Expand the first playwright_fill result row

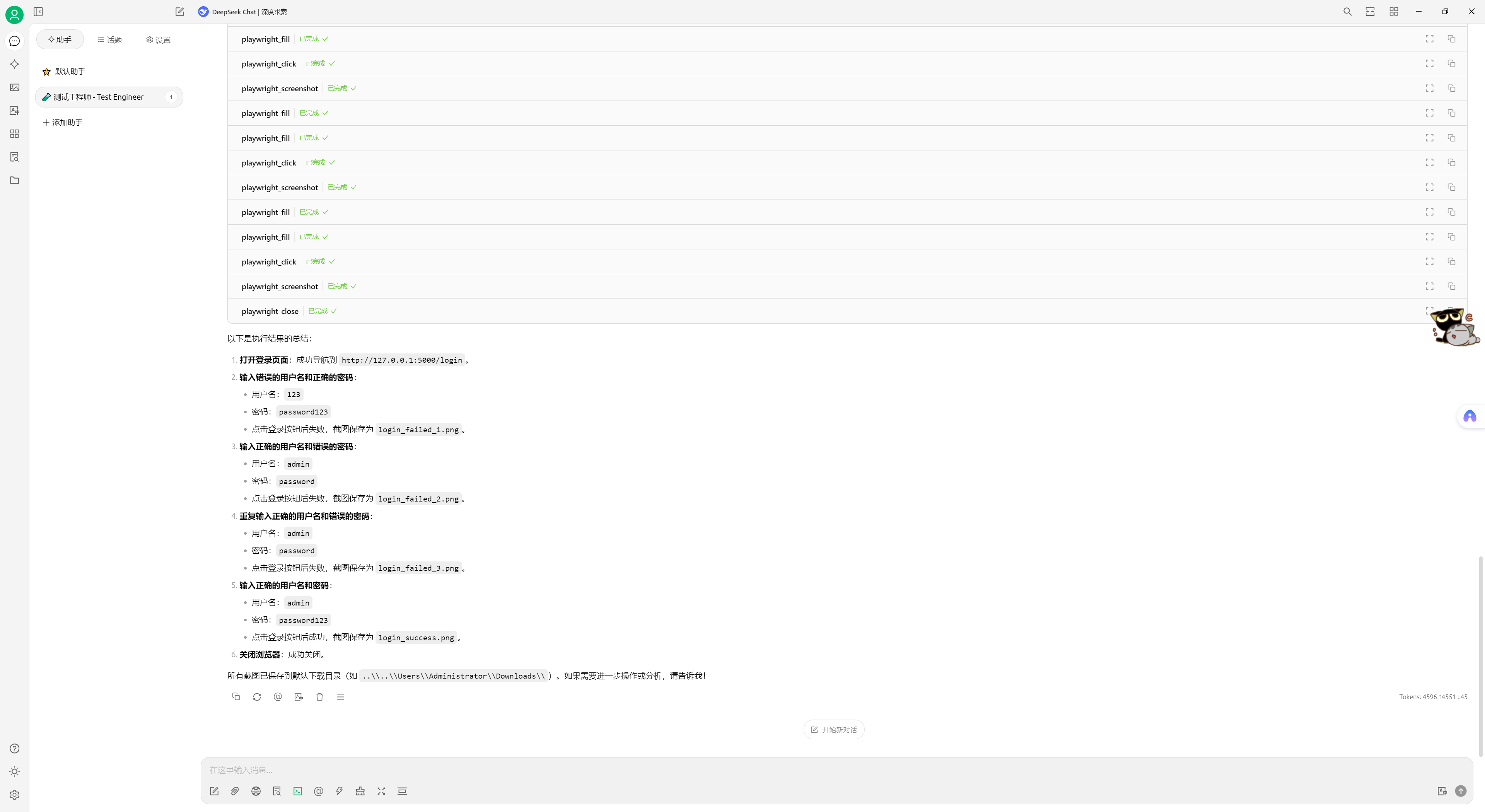pyautogui.click(x=1429, y=39)
